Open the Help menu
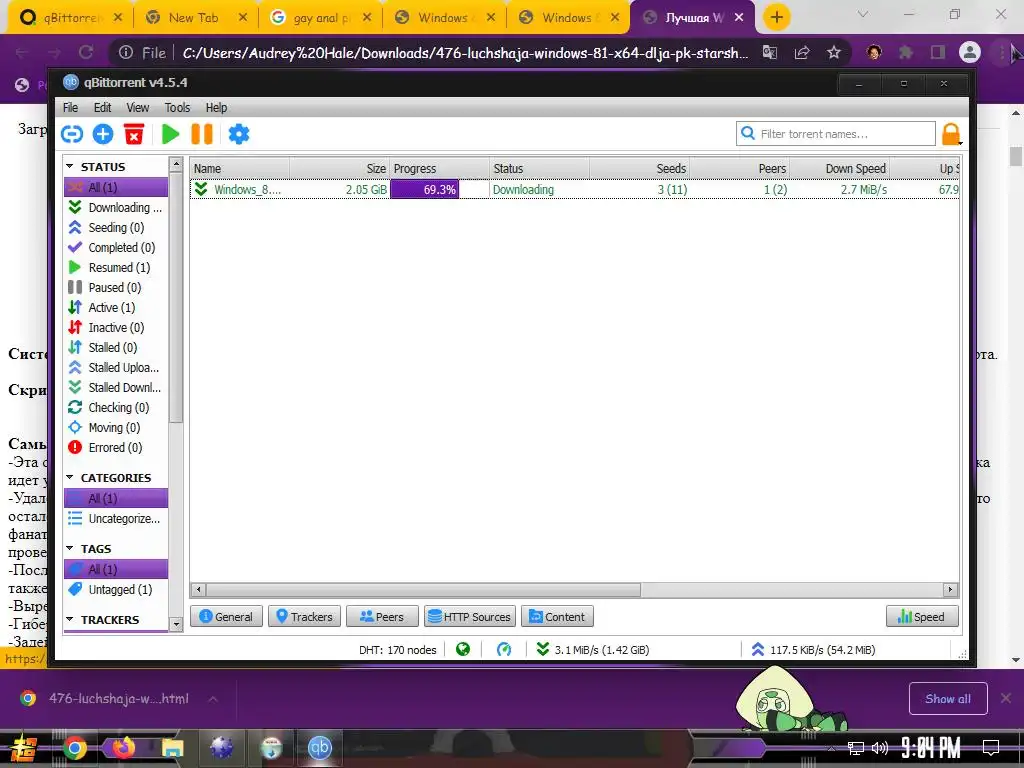Image resolution: width=1024 pixels, height=768 pixels. point(216,108)
